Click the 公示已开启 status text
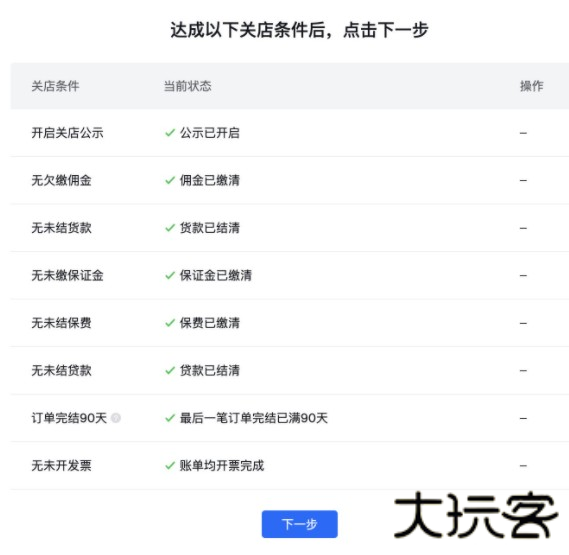The width and height of the screenshot is (569, 555). pos(210,133)
